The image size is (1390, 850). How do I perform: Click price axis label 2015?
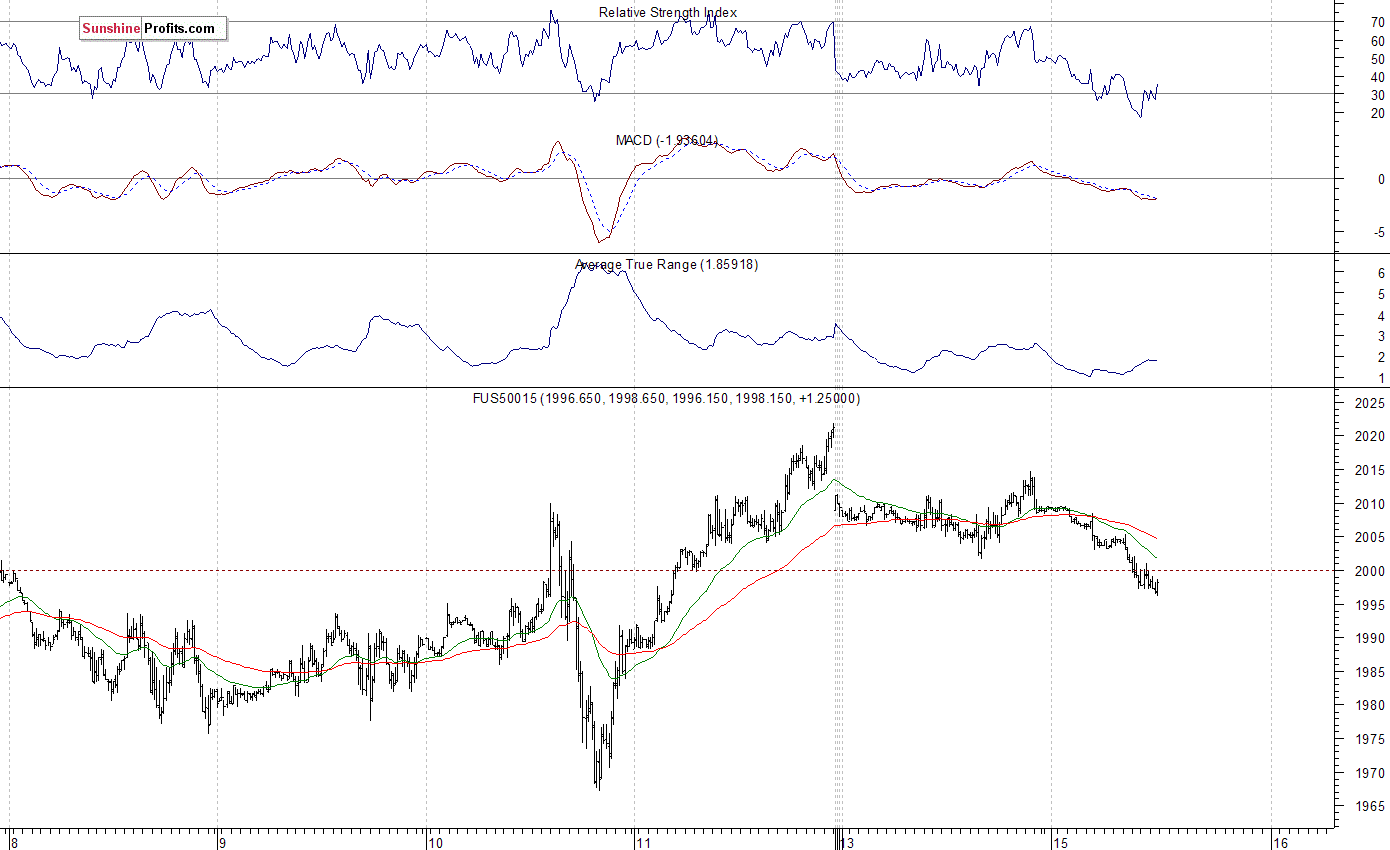(1369, 470)
